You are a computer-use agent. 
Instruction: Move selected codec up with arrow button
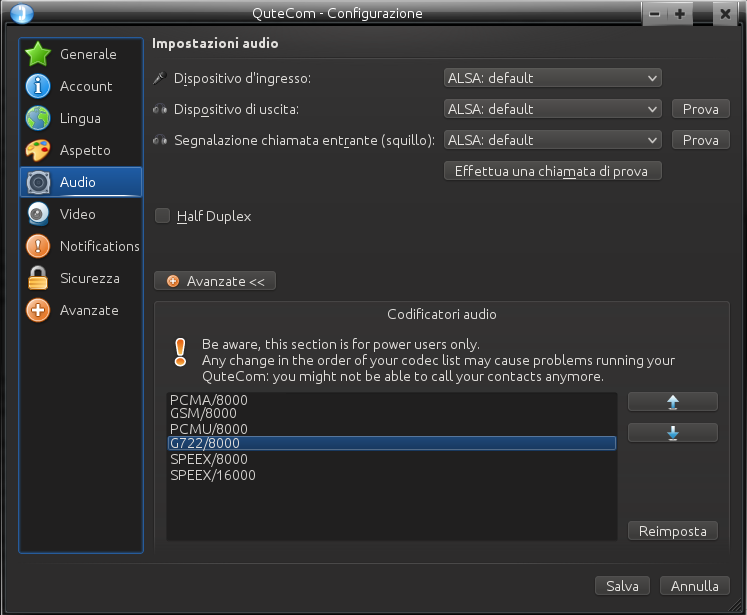(672, 402)
